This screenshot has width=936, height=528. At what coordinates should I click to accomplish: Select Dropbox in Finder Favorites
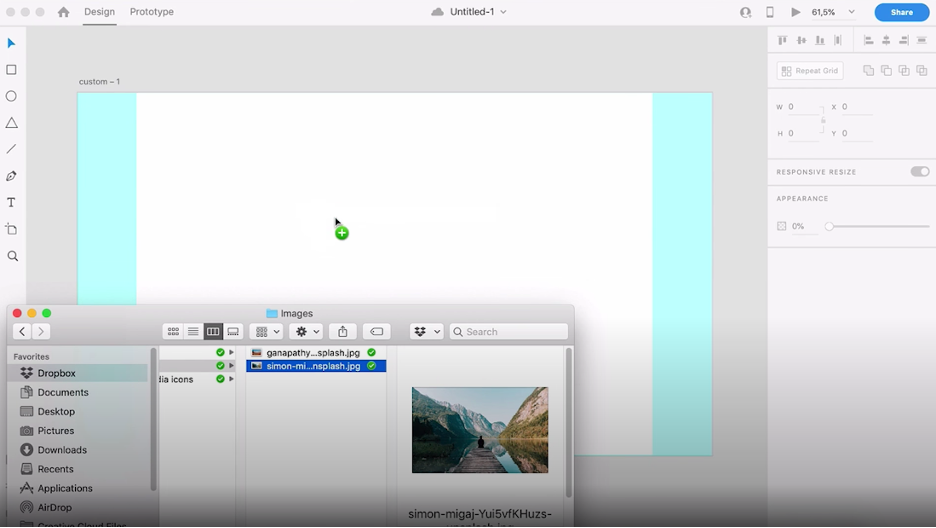pyautogui.click(x=79, y=373)
